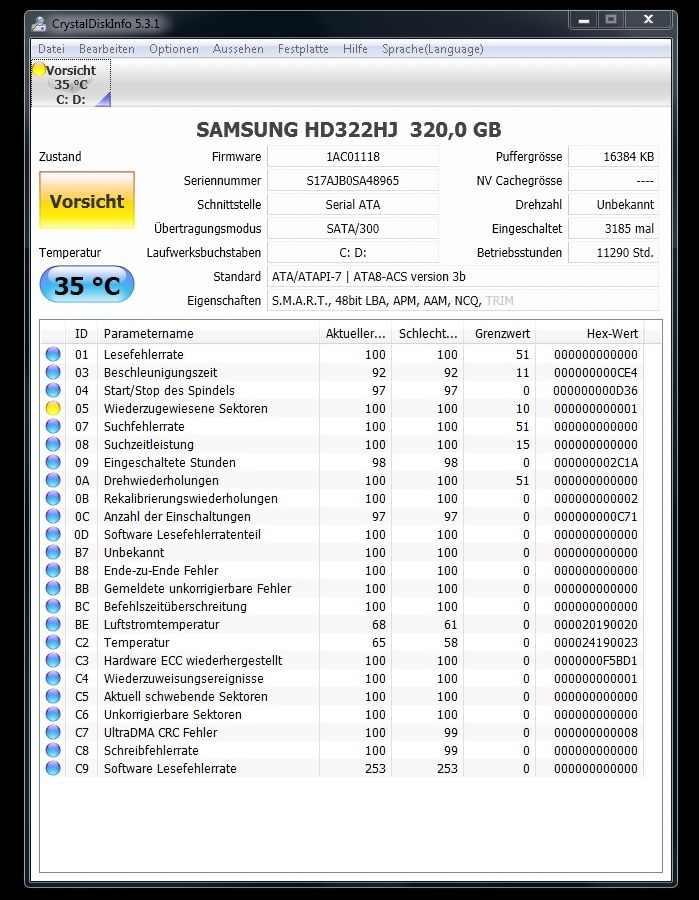The width and height of the screenshot is (699, 900).
Task: Click the Grenzwert column header
Action: point(499,333)
